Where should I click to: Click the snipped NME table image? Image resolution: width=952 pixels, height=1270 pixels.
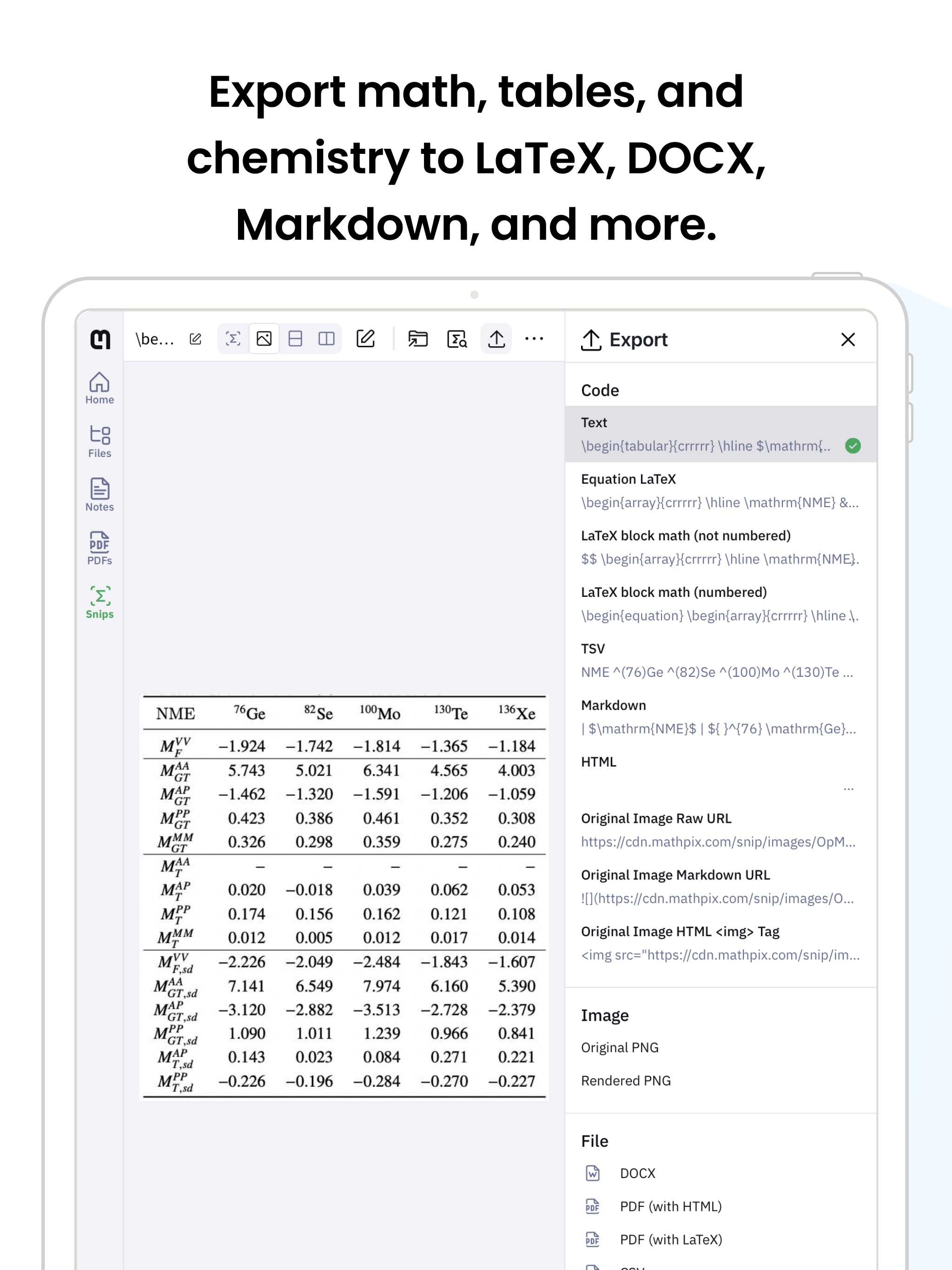[x=344, y=896]
